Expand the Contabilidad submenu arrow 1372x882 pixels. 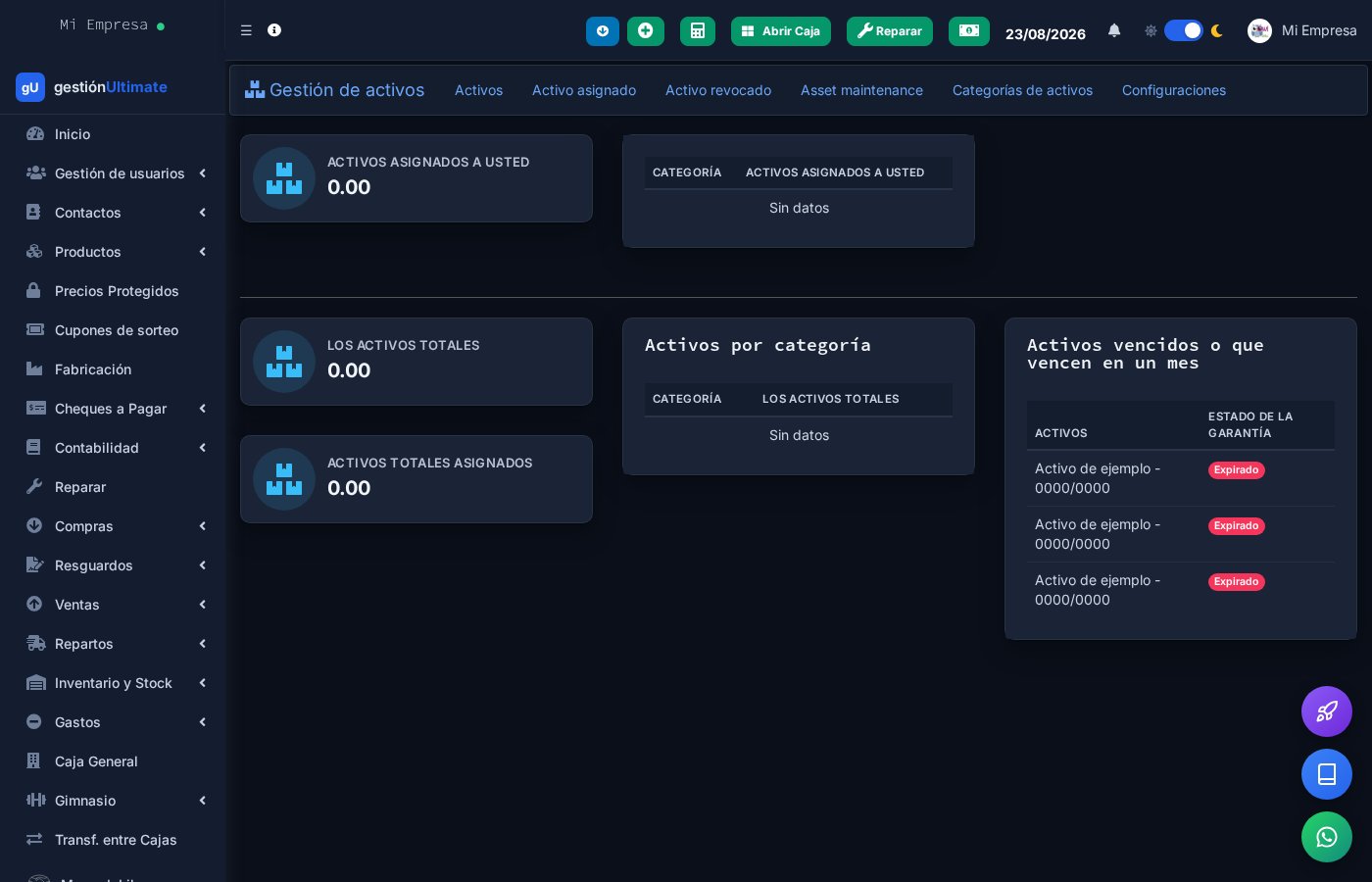tap(203, 448)
